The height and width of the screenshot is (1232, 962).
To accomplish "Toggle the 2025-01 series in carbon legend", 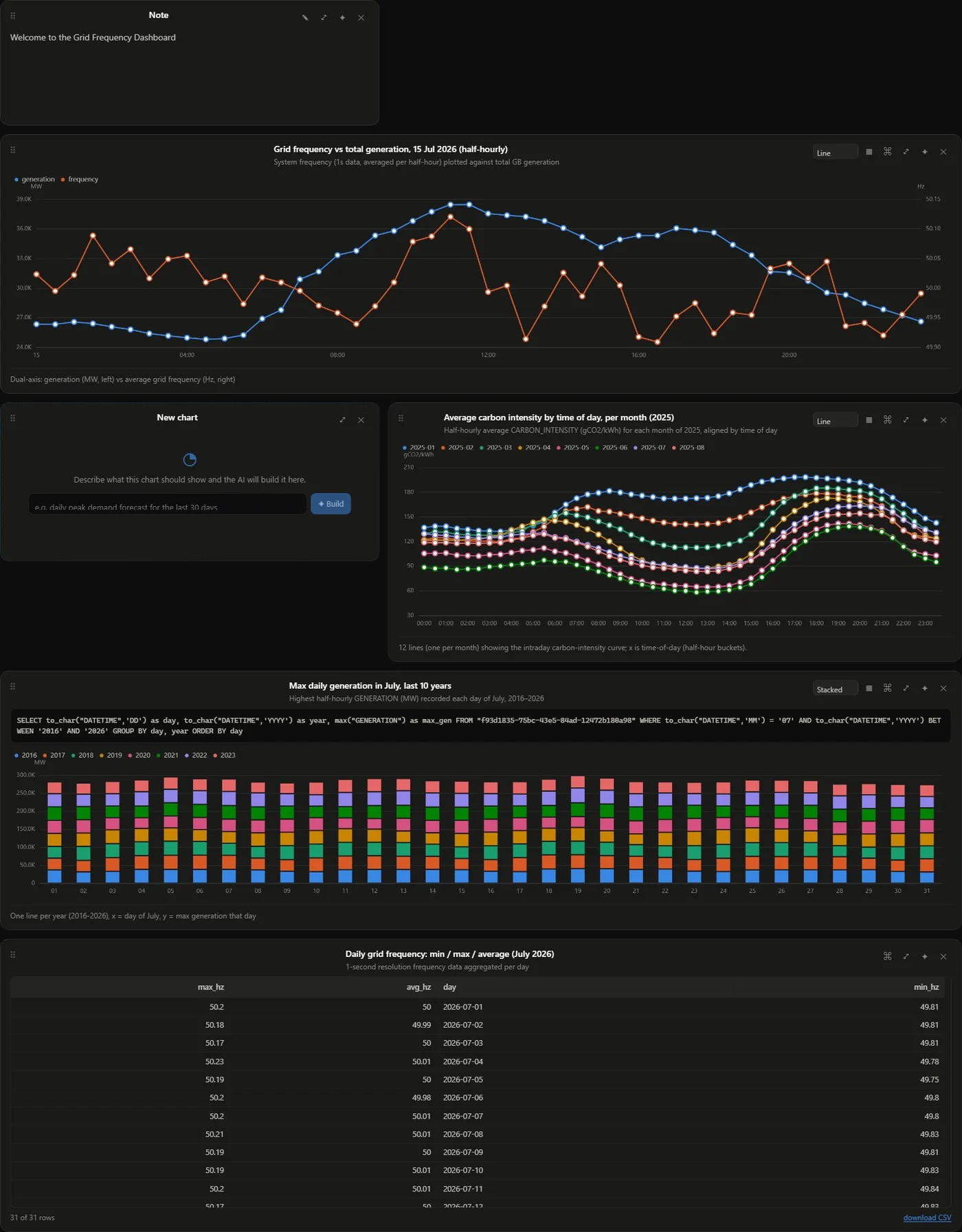I will click(x=418, y=448).
